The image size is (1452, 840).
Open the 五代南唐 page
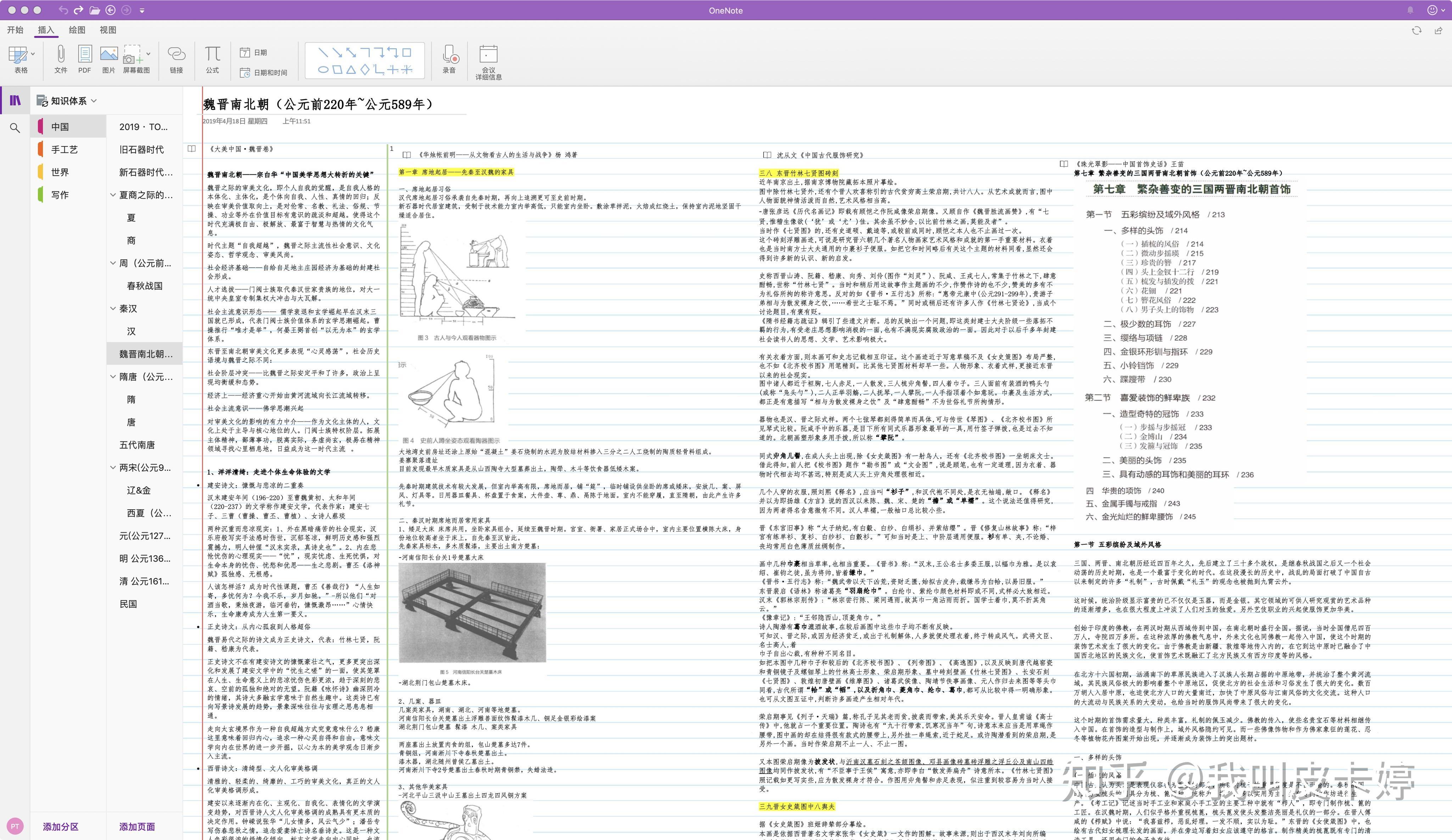[x=145, y=446]
